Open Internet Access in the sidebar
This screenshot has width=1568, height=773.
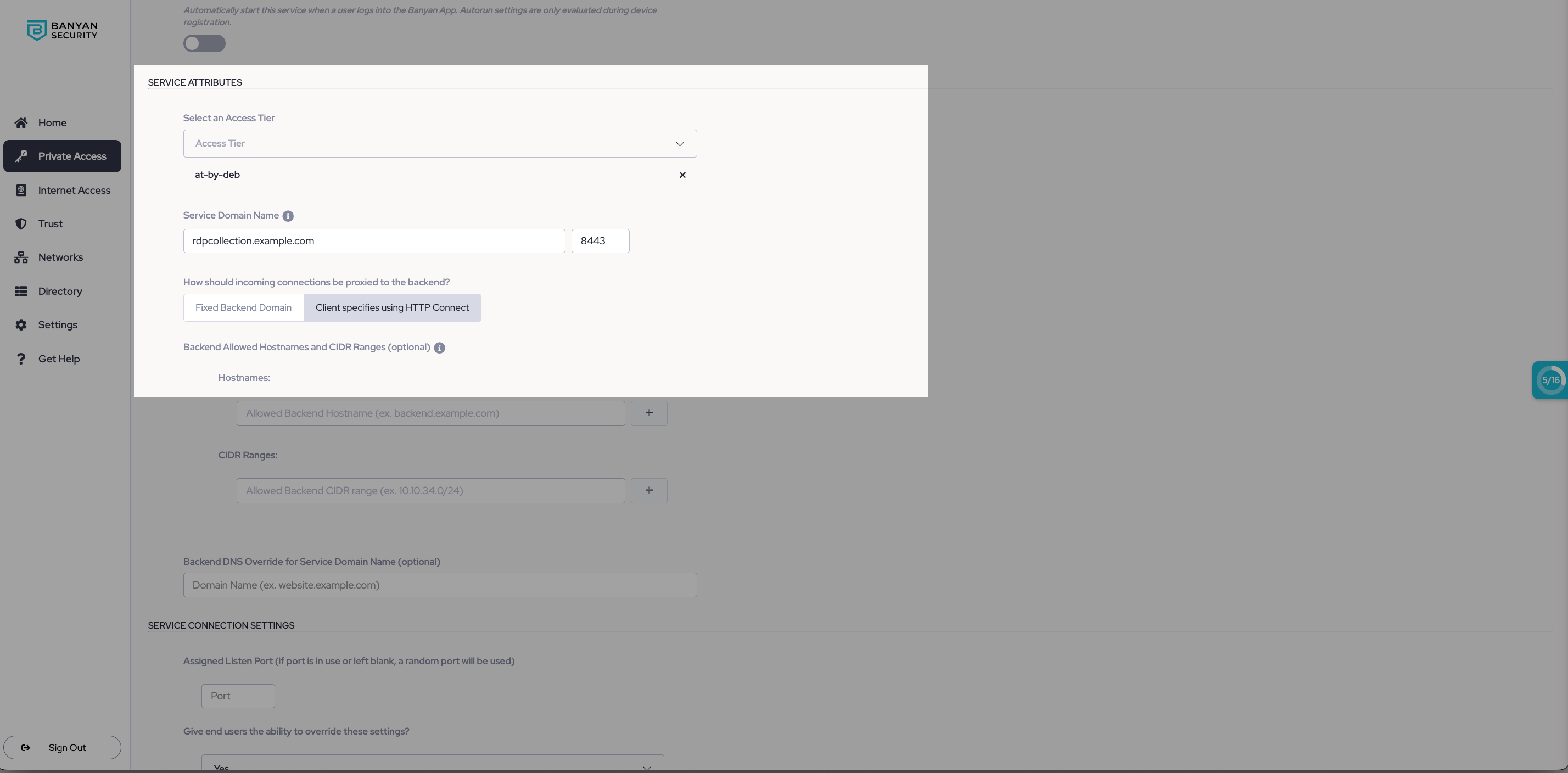(74, 191)
